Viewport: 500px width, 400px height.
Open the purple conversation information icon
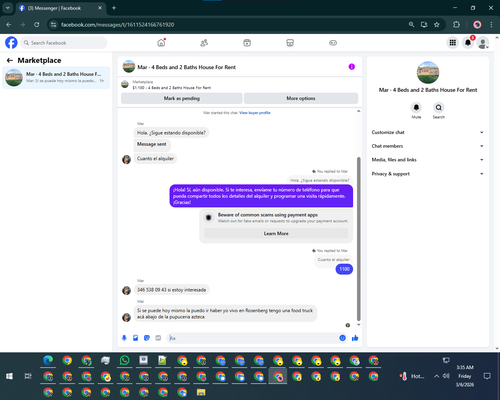tap(352, 67)
